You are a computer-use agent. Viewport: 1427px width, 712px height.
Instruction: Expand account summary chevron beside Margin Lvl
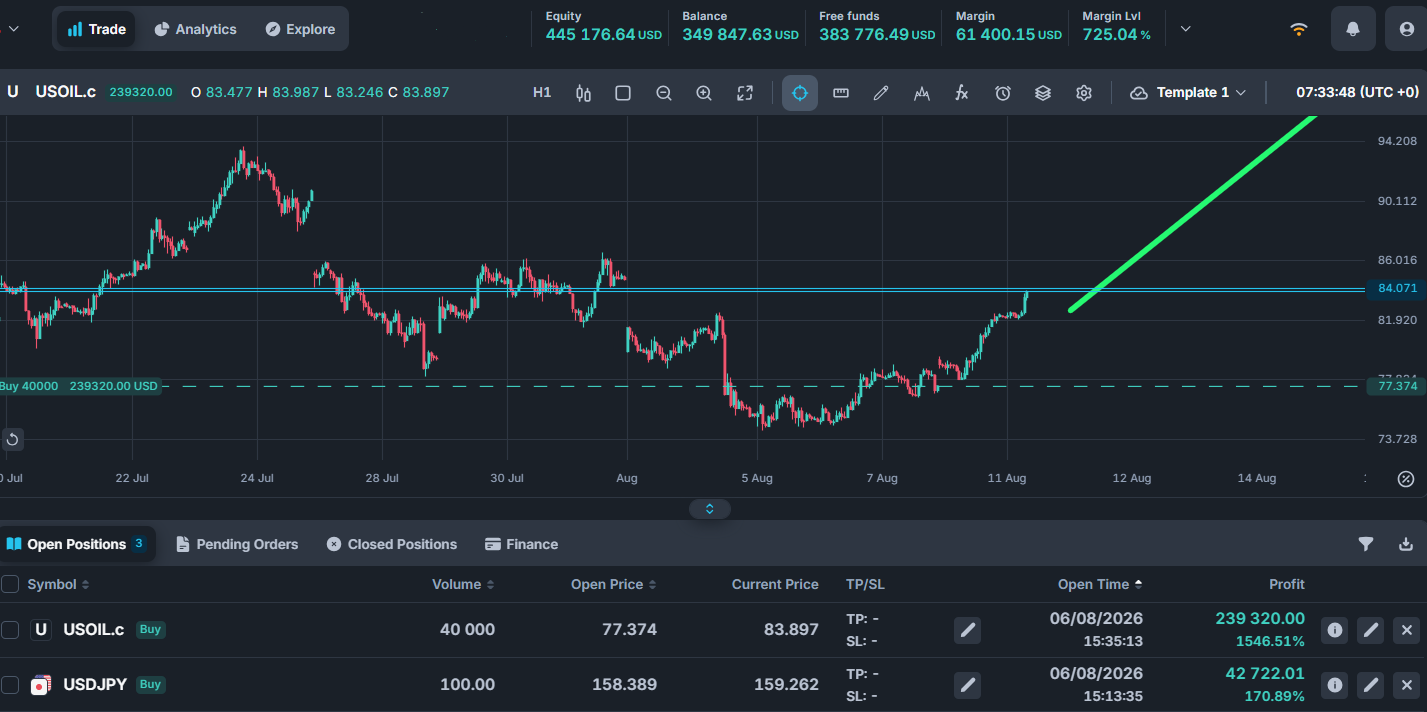point(1186,29)
